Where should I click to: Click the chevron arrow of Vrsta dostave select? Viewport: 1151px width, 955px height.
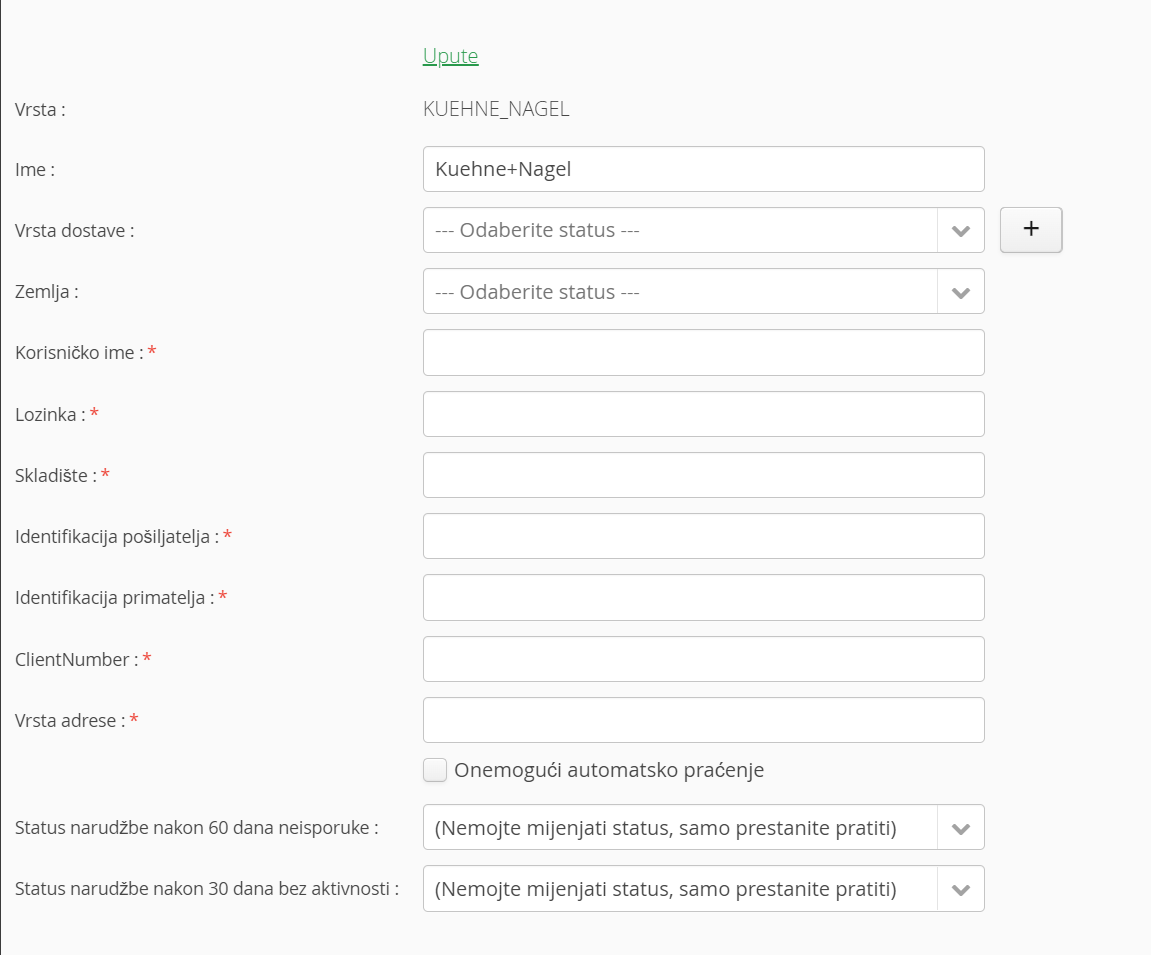pyautogui.click(x=961, y=230)
